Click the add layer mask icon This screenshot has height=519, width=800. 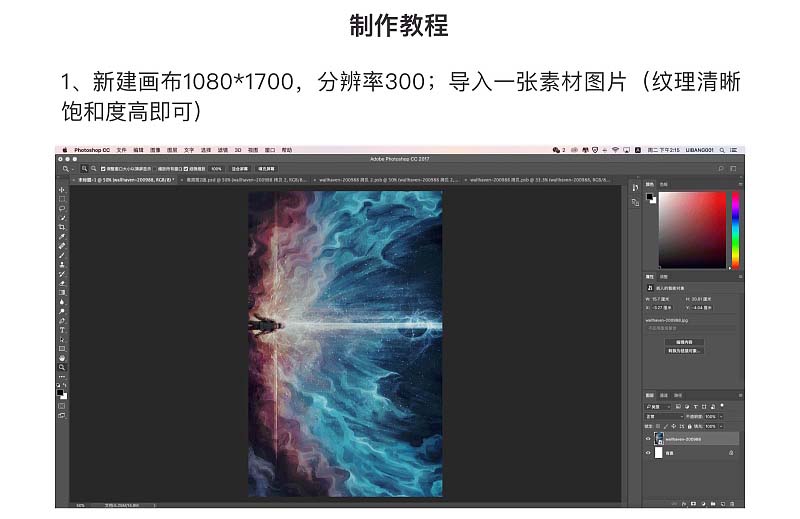pyautogui.click(x=693, y=504)
